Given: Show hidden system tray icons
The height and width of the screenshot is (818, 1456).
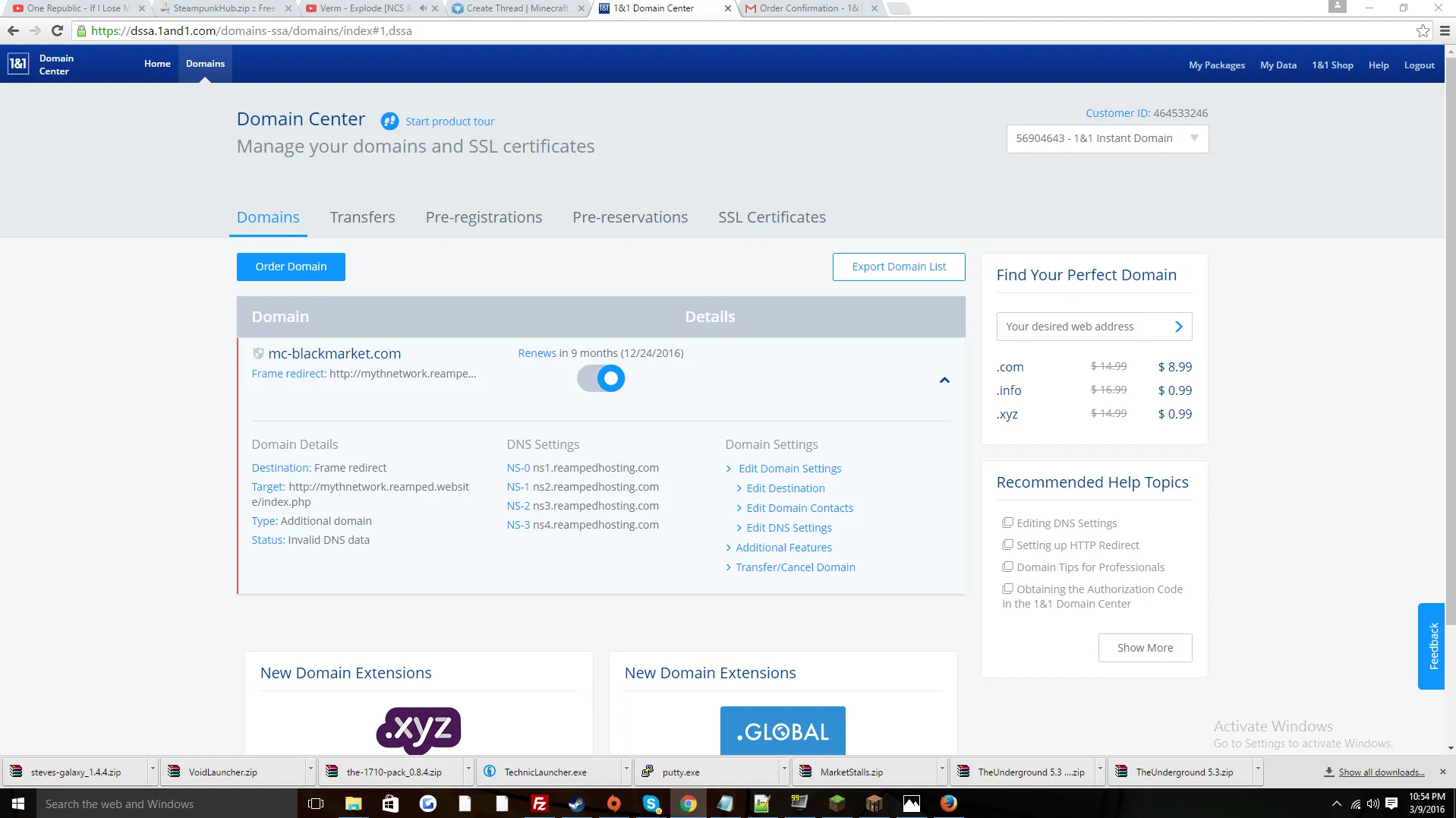Looking at the screenshot, I should tap(1336, 804).
